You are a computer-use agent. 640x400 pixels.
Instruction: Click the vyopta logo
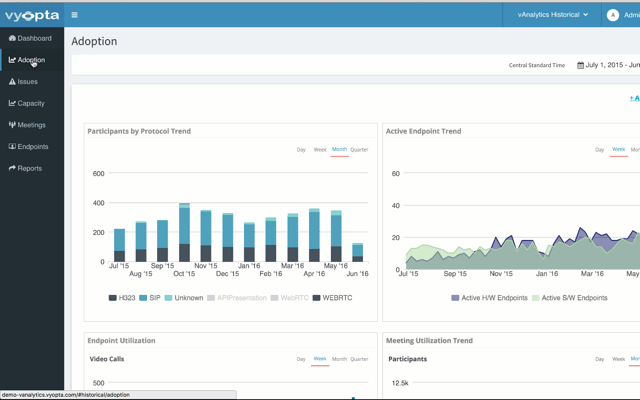(x=32, y=15)
